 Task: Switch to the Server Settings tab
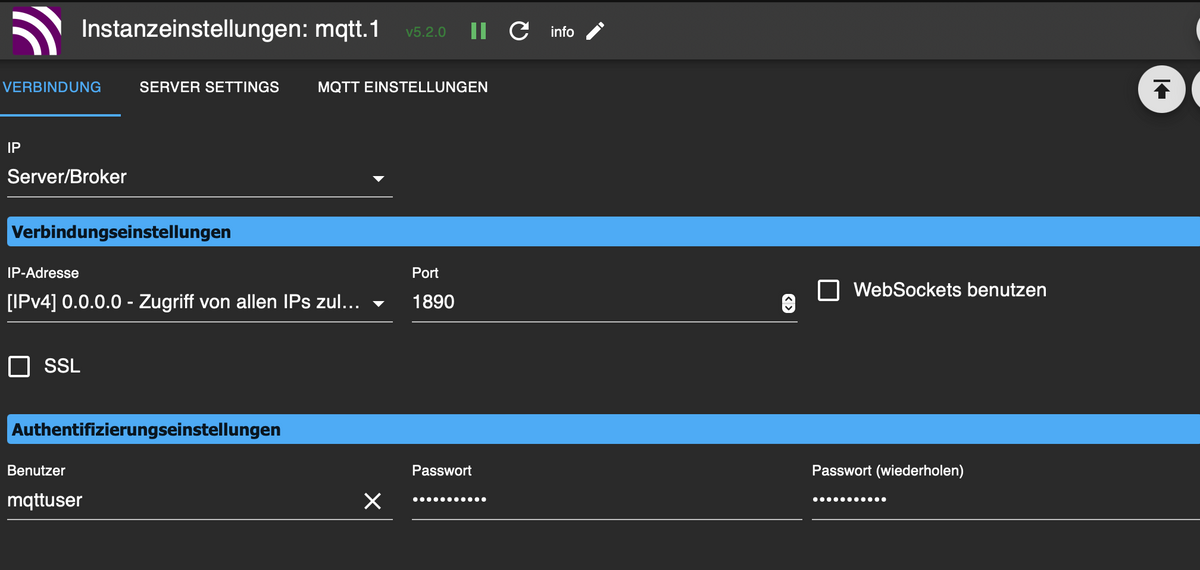pos(209,87)
